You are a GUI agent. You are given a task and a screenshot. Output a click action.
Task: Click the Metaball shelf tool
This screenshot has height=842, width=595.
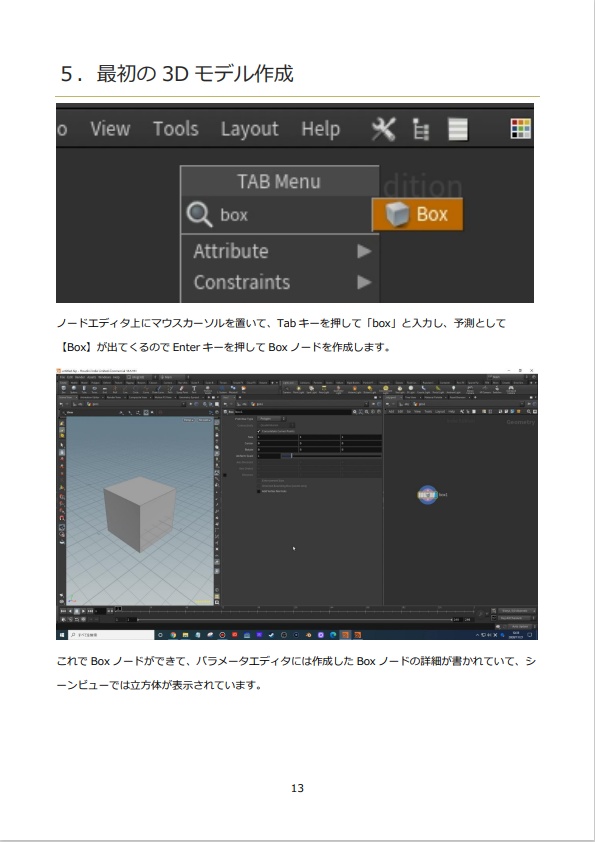click(x=233, y=389)
